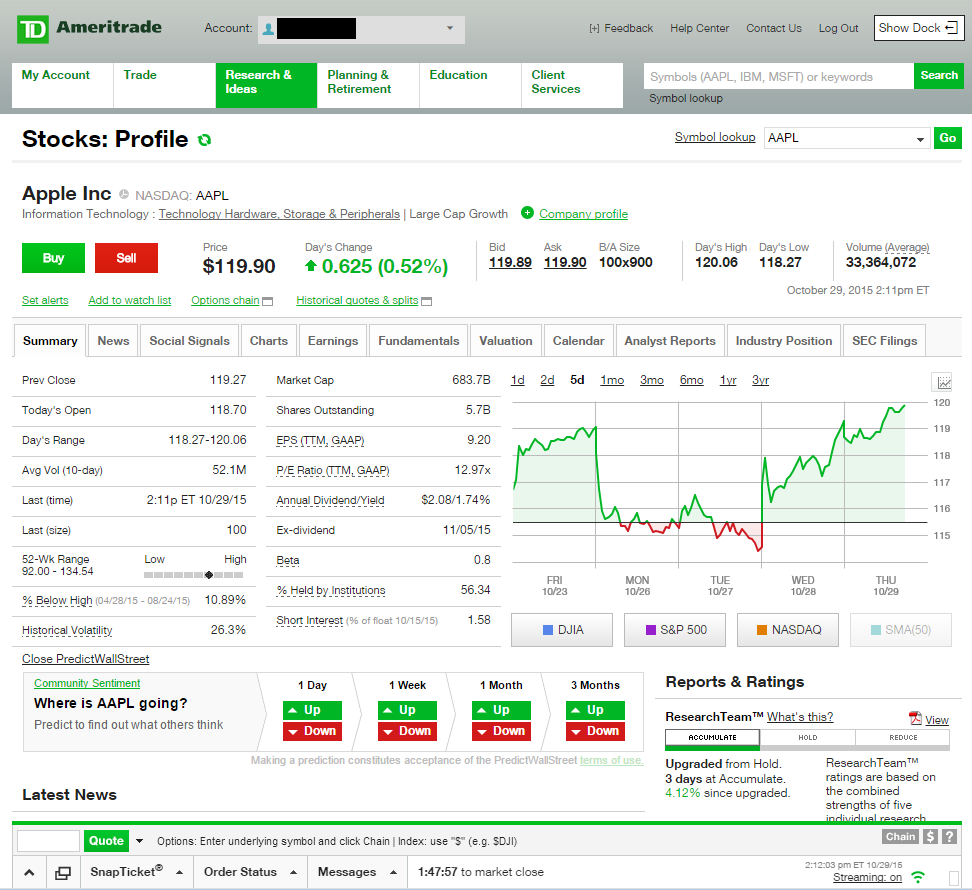Viewport: 972px width, 890px height.
Task: Click the PDF icon next to View
Action: tap(915, 719)
